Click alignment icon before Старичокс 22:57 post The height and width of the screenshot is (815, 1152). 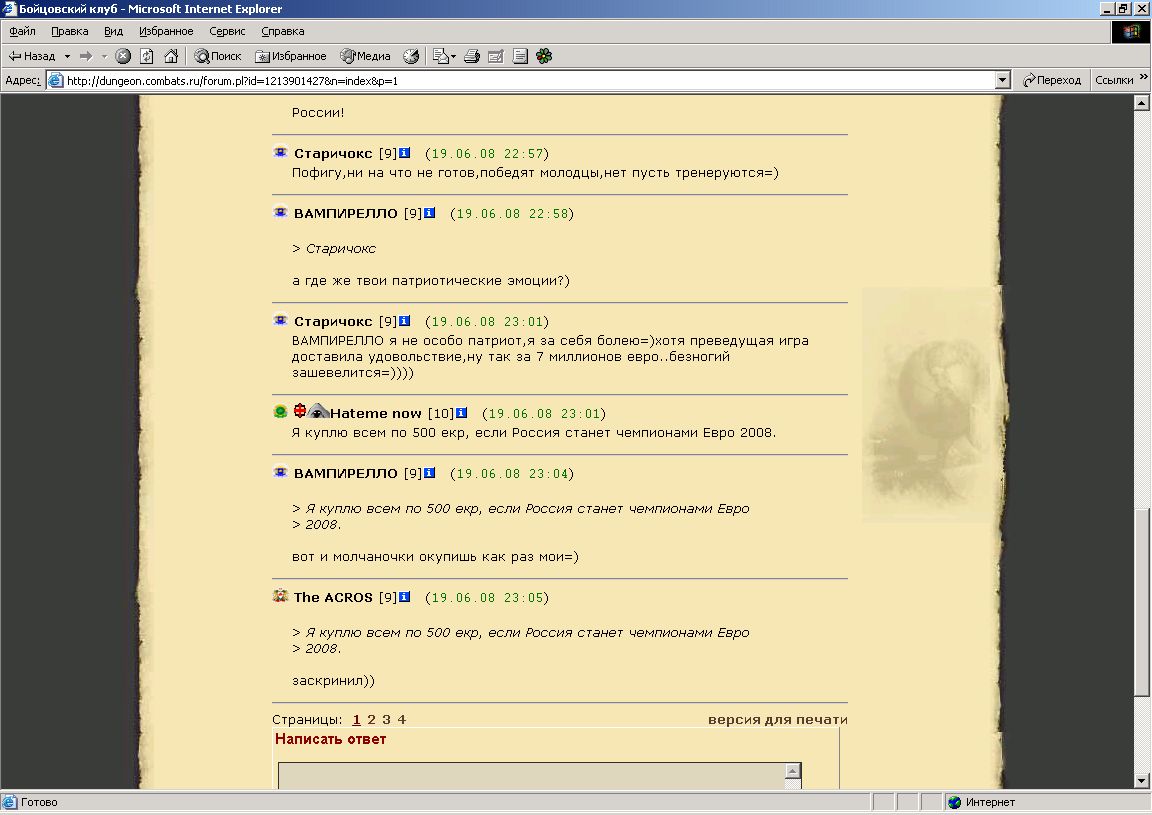tap(280, 152)
